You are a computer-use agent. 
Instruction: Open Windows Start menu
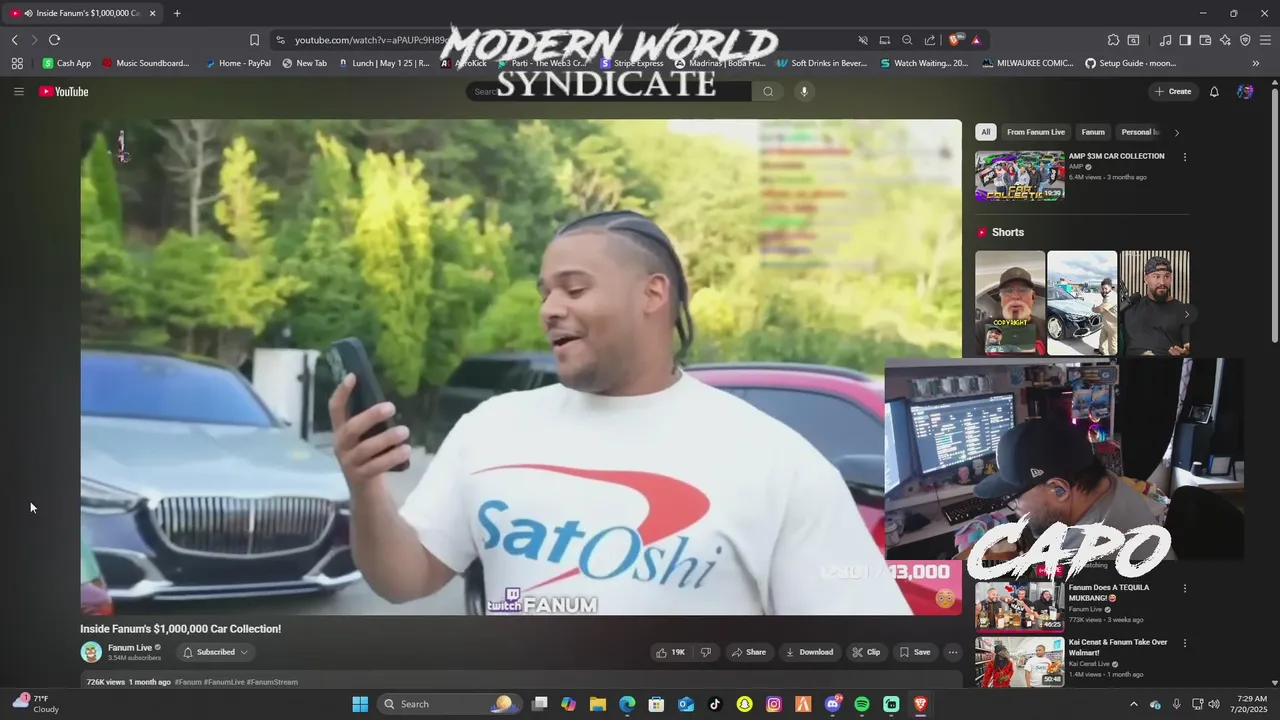coord(360,704)
